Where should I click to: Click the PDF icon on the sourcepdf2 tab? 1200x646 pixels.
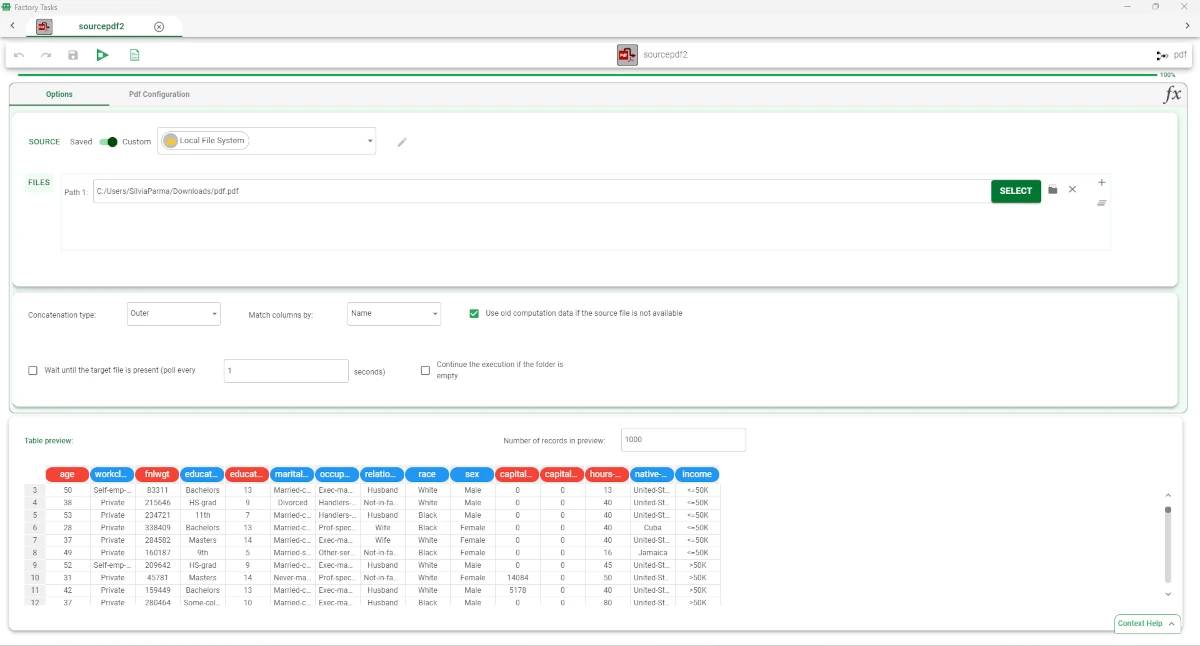[x=44, y=27]
